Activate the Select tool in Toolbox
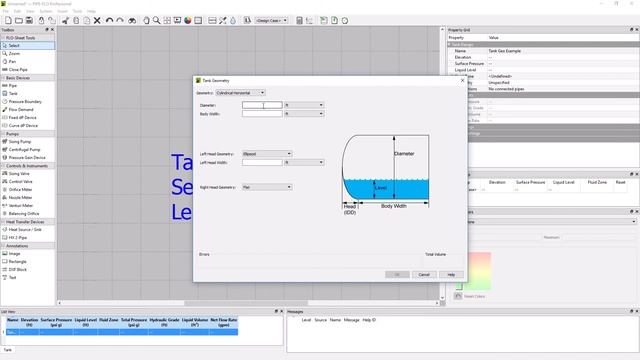 28,46
